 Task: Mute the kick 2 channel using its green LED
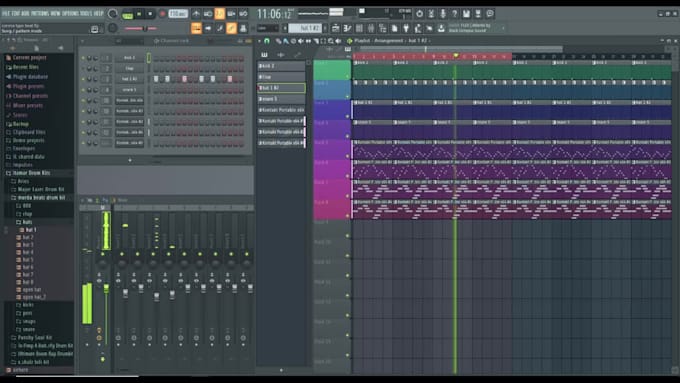(x=83, y=58)
